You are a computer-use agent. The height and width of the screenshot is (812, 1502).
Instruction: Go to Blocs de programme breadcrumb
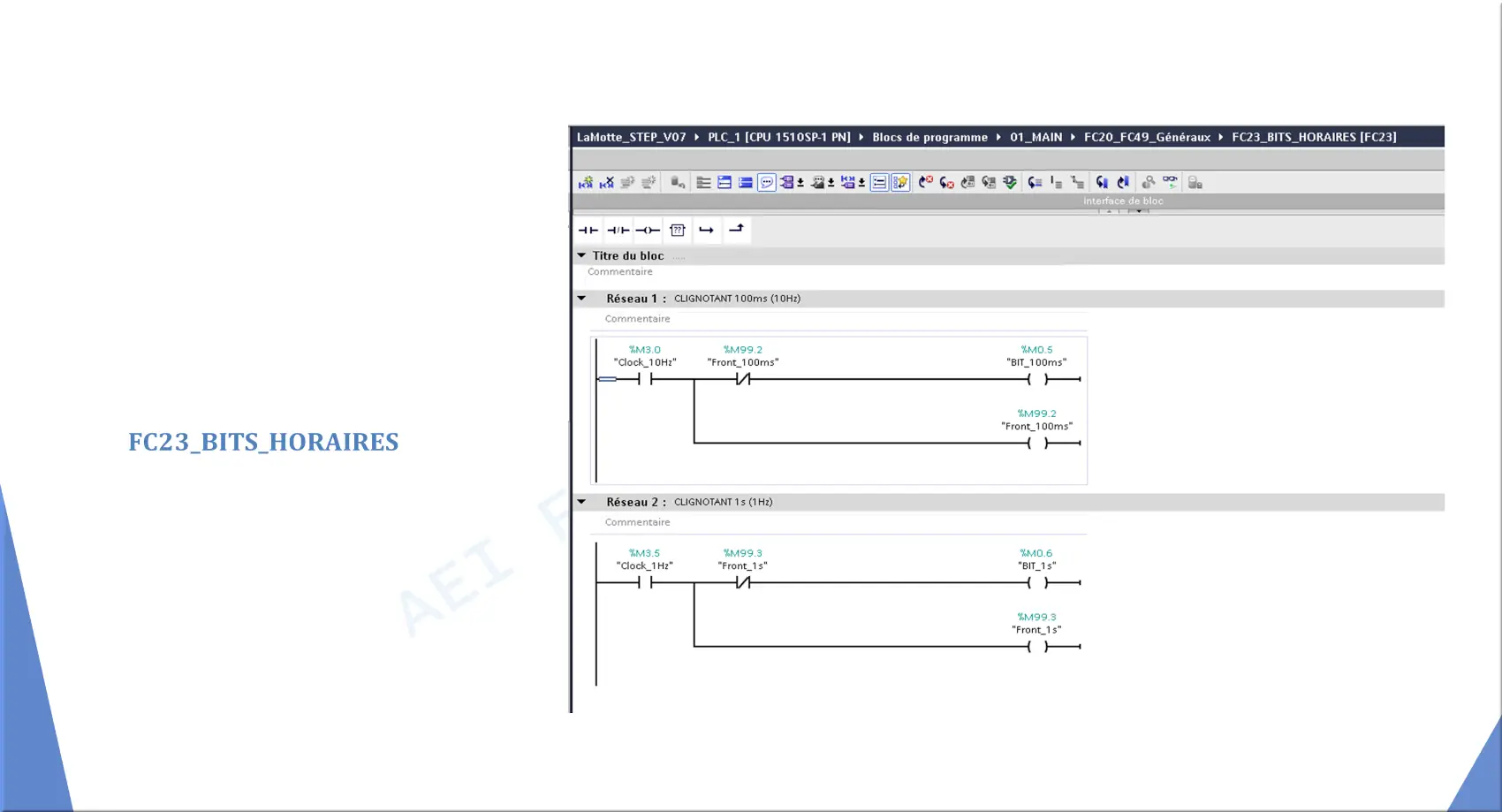(929, 137)
